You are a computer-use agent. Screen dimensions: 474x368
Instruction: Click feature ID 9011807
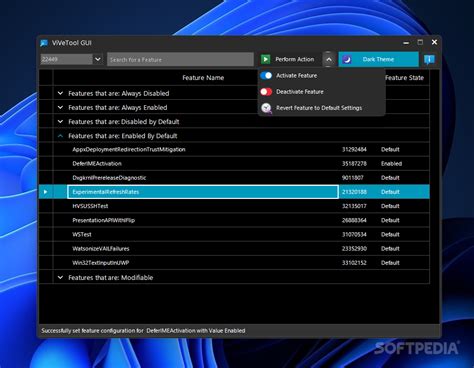pyautogui.click(x=353, y=178)
